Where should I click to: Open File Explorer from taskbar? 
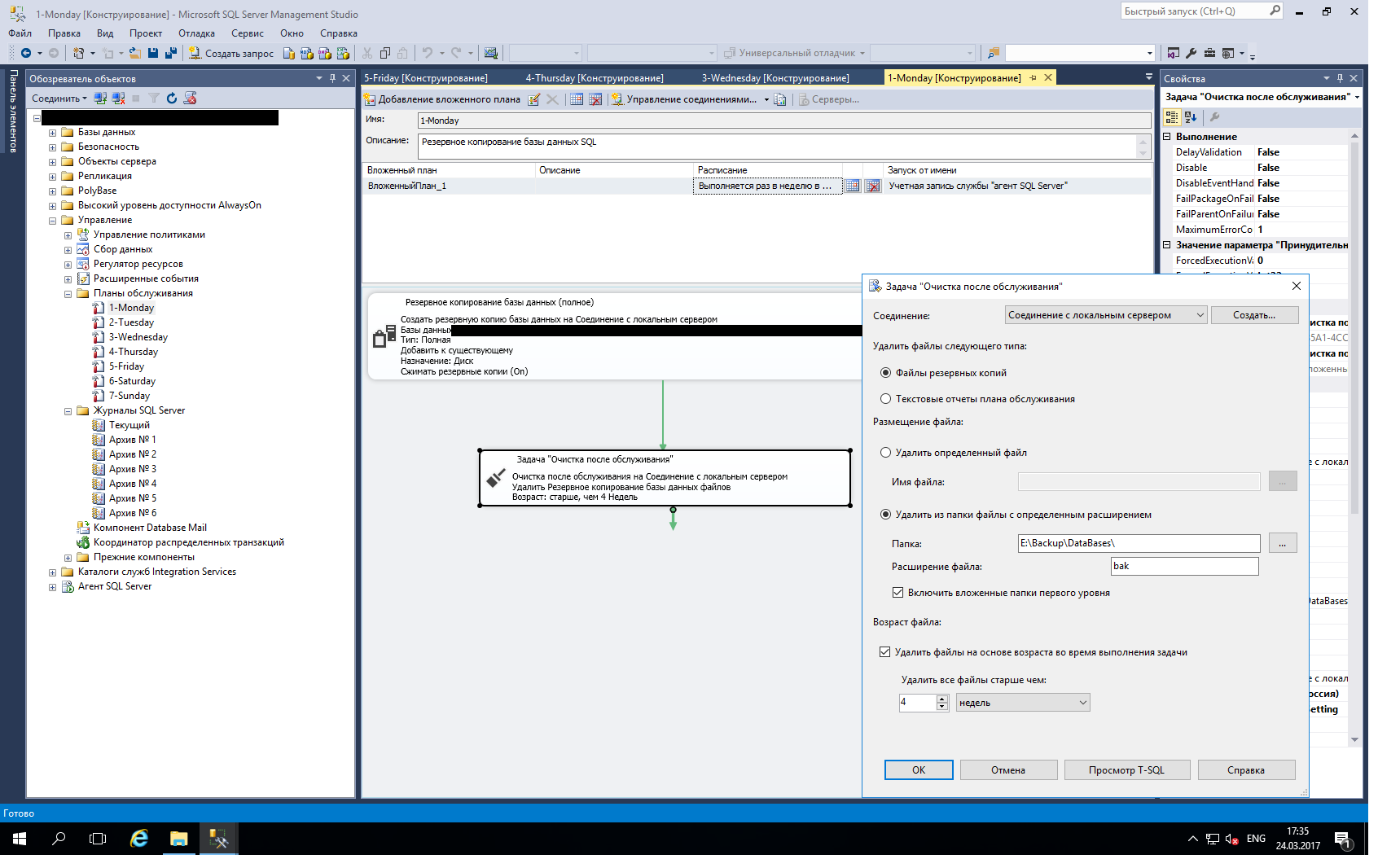point(179,839)
